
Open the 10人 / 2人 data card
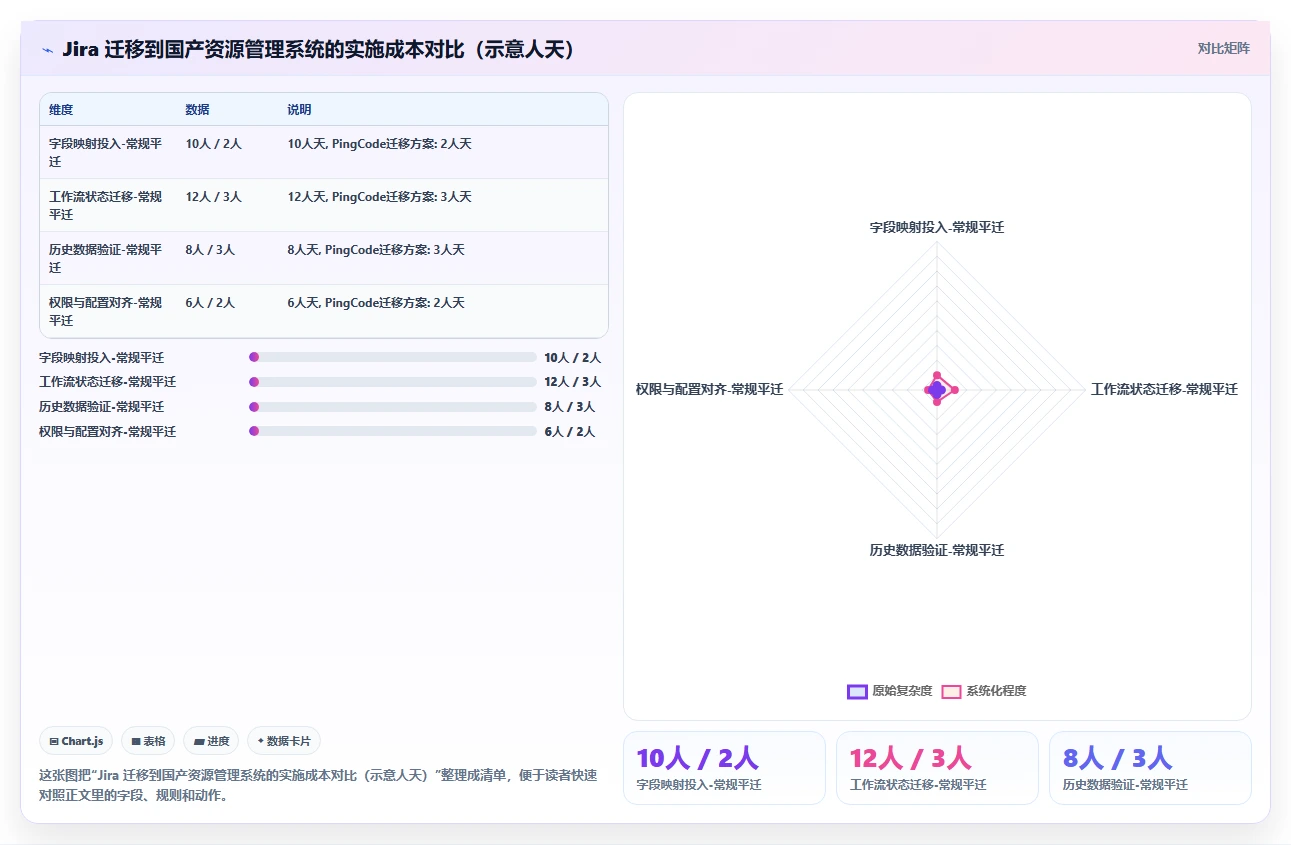click(724, 768)
